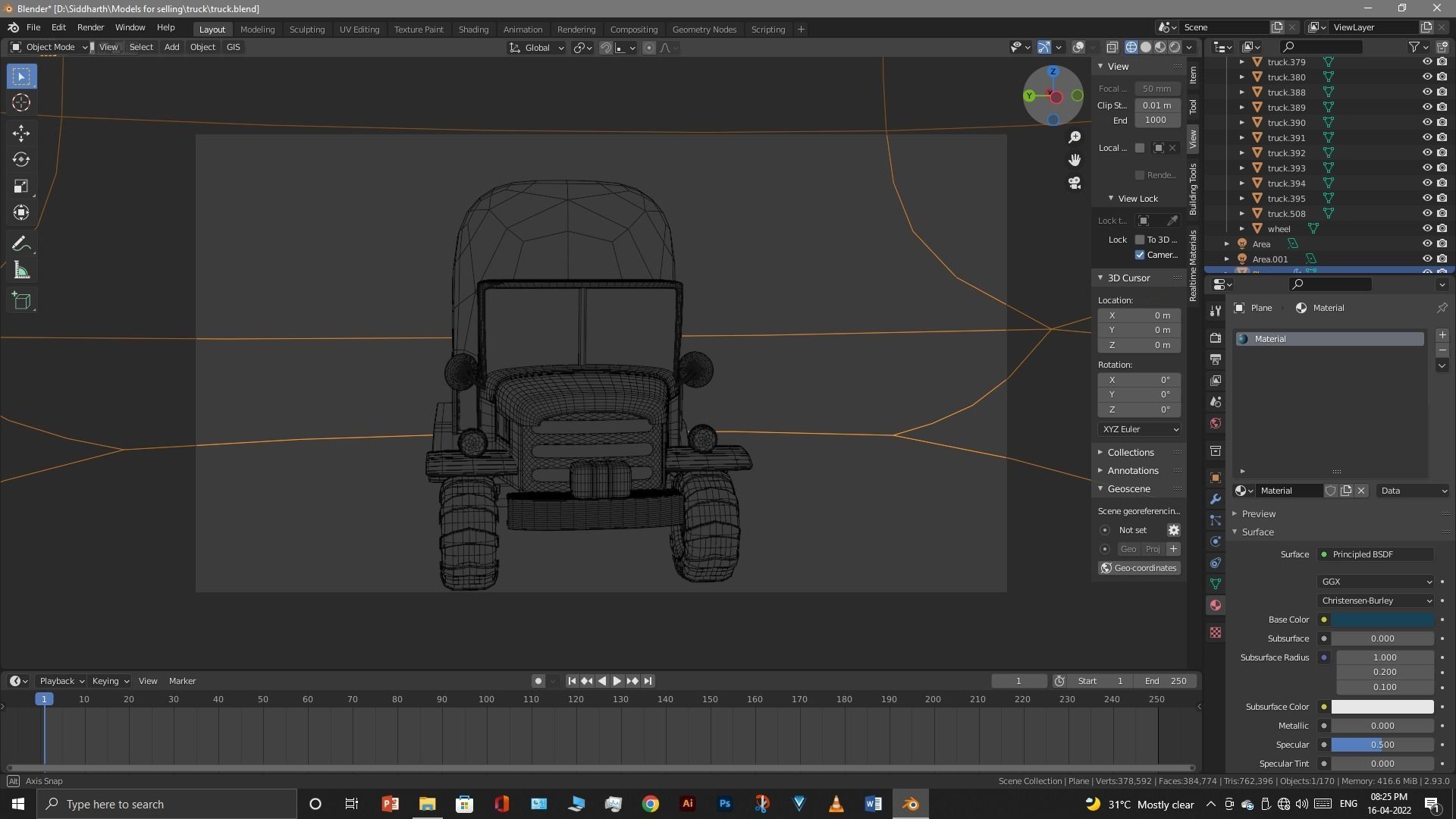This screenshot has width=1456, height=819.
Task: Open the Texture properties checker tab
Action: 1216,632
